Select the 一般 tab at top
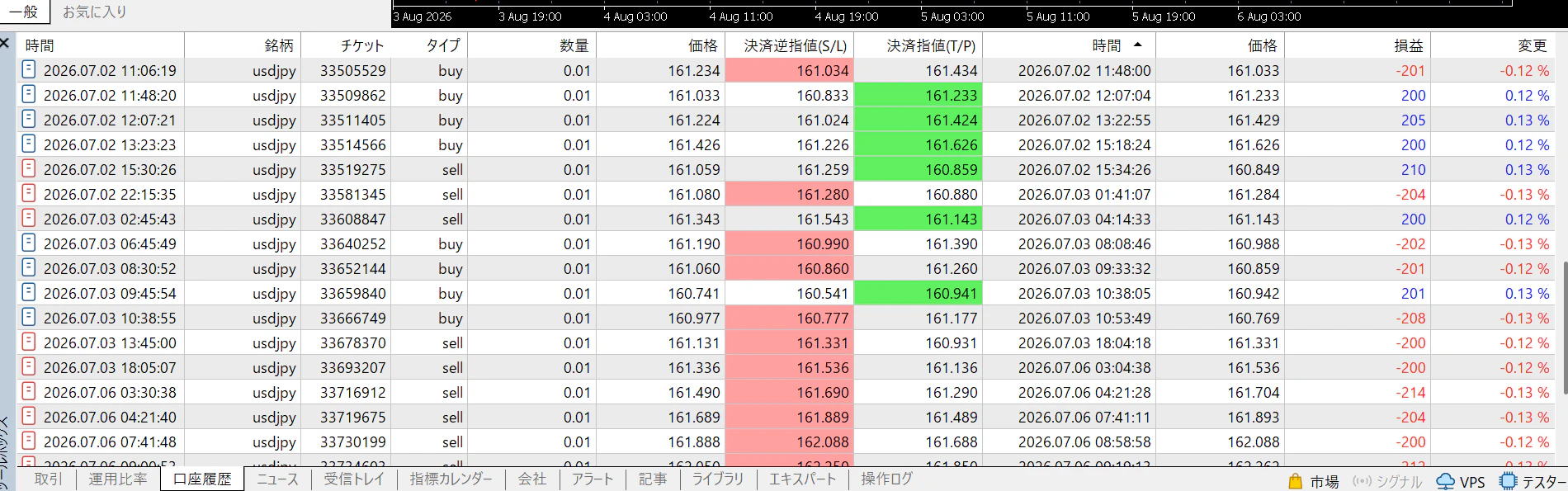Screen dimensions: 1568x491 click(24, 12)
